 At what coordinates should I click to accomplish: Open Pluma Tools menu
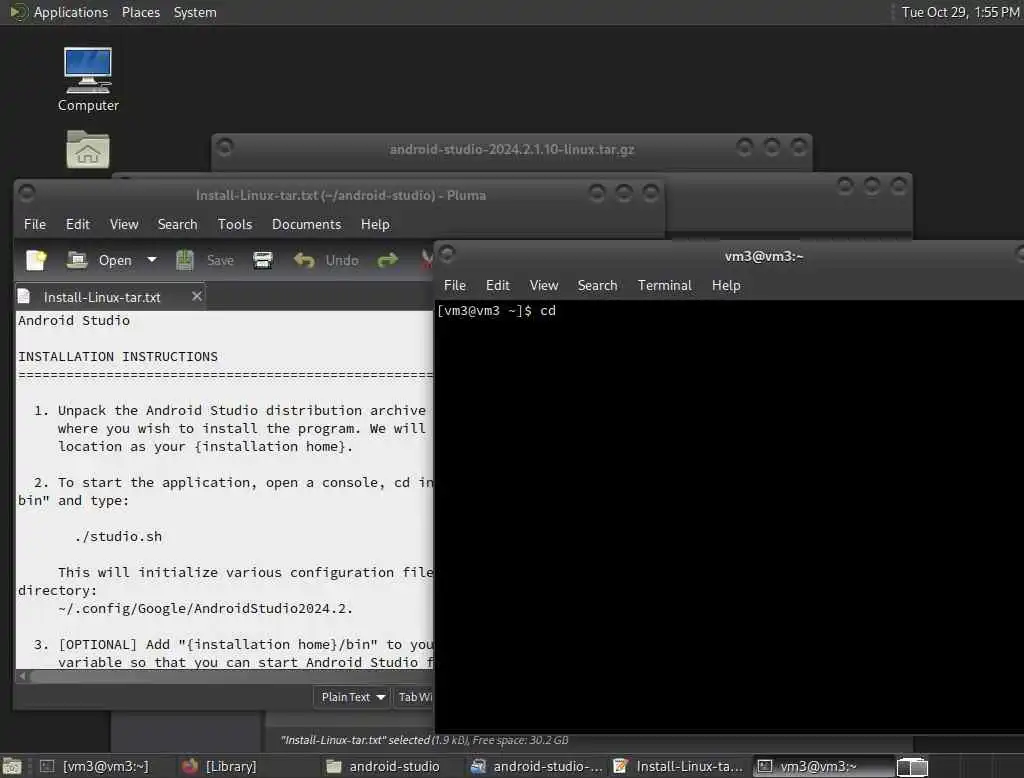coord(234,224)
